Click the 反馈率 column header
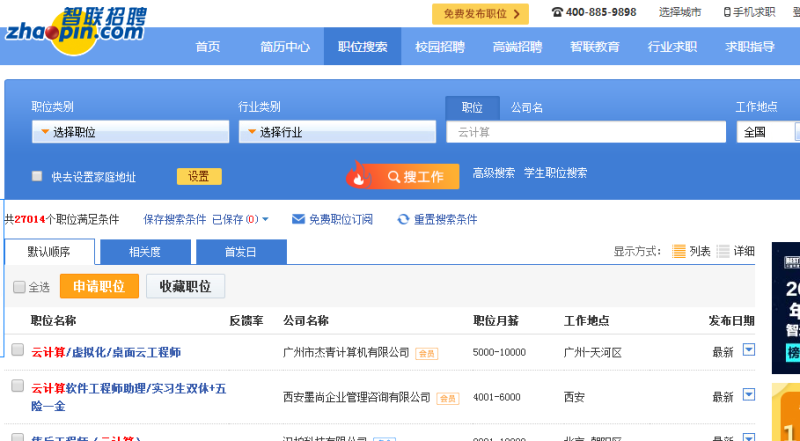The height and width of the screenshot is (441, 800). point(246,321)
